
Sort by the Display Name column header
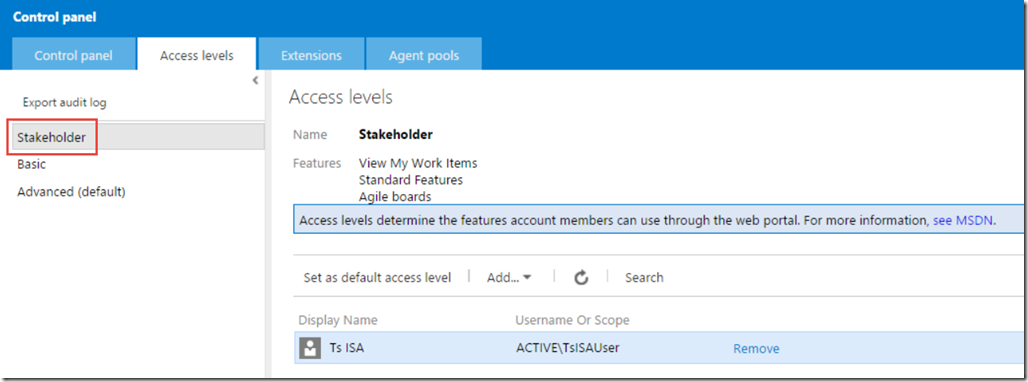coord(338,320)
